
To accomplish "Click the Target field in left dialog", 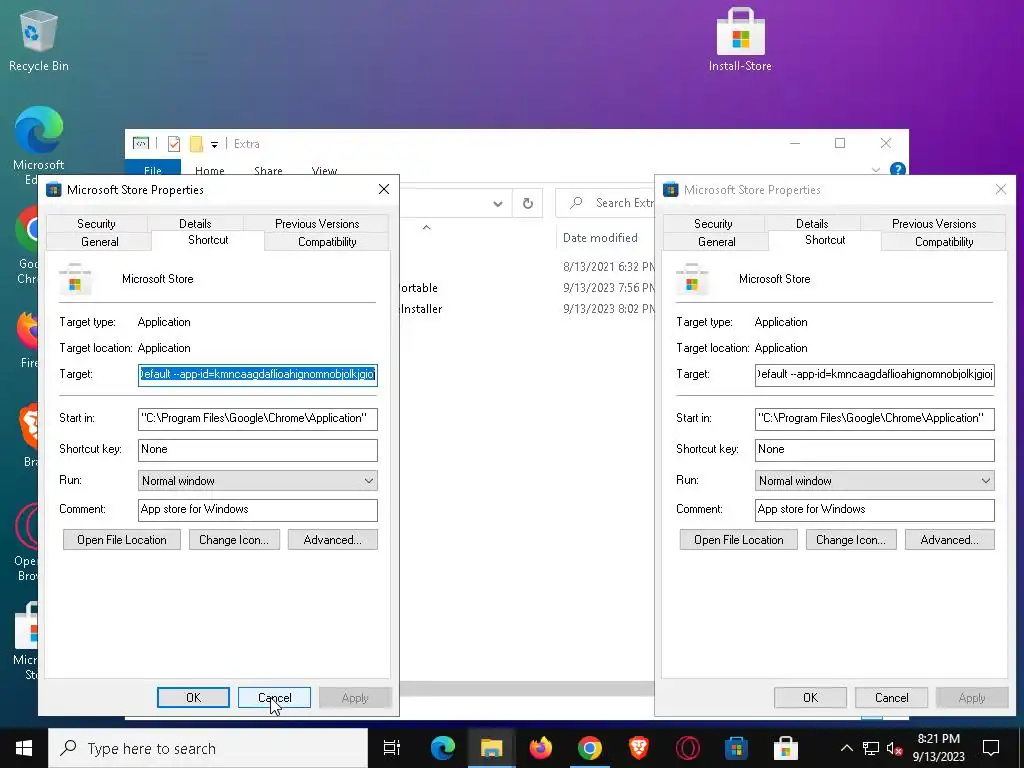I will coord(258,375).
